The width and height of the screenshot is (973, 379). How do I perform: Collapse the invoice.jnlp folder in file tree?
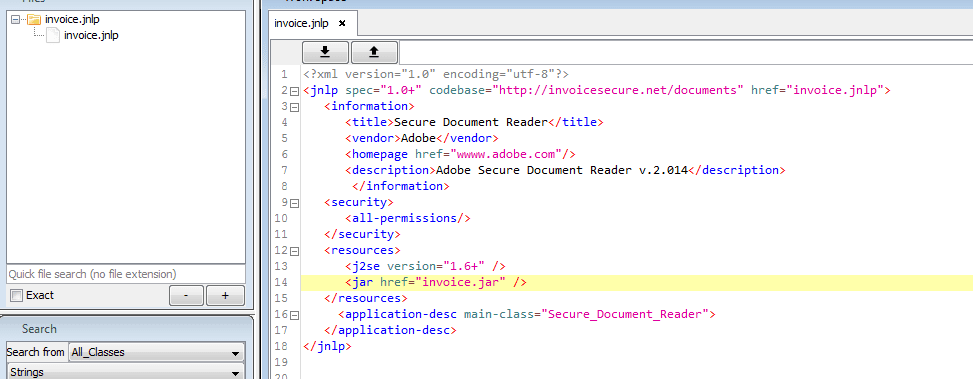click(x=16, y=20)
